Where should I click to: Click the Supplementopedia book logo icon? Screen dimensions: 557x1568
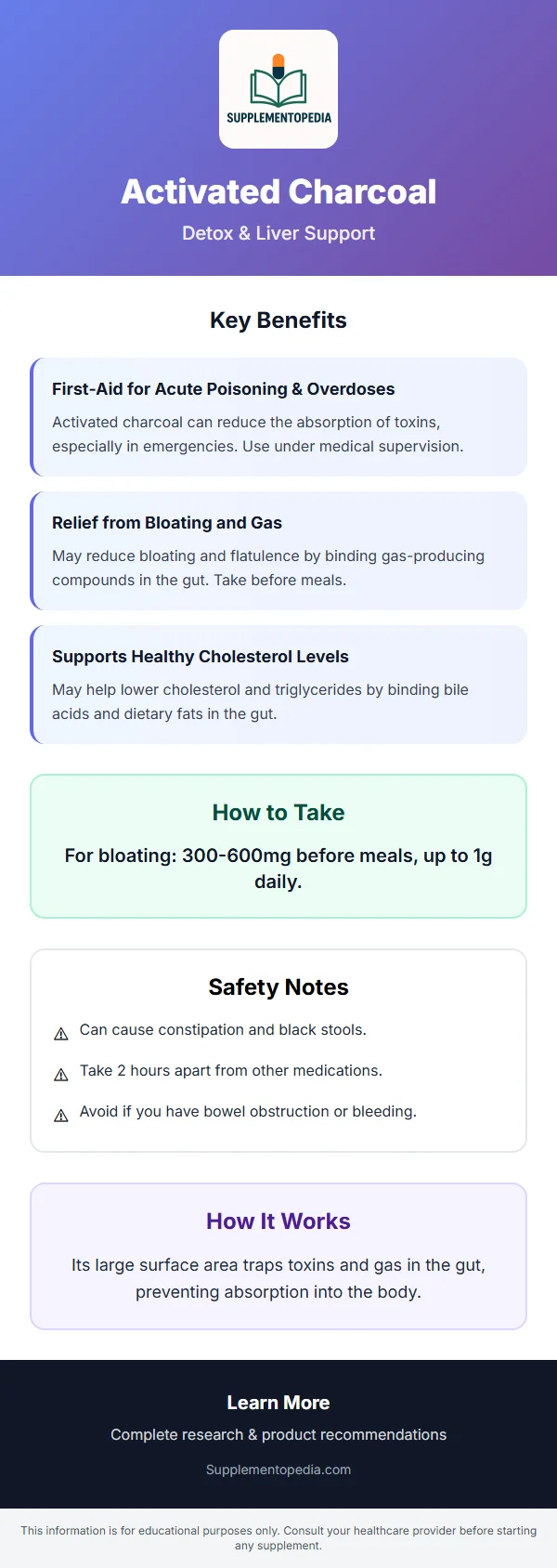pos(278,80)
